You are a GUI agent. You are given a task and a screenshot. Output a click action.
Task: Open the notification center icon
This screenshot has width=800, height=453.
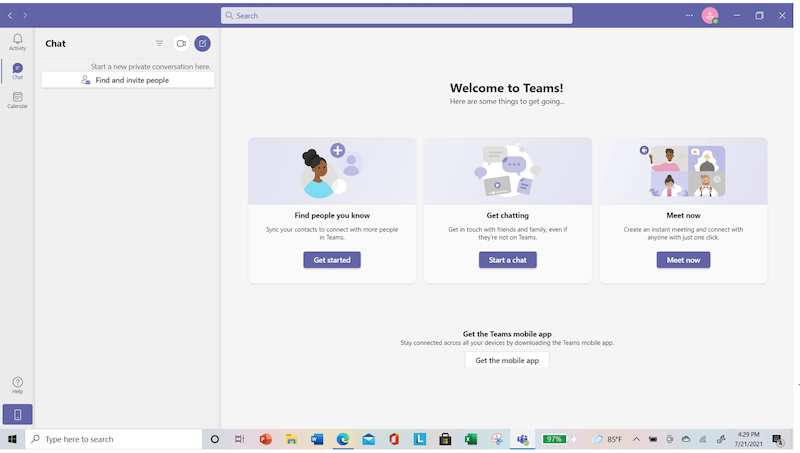tap(778, 439)
